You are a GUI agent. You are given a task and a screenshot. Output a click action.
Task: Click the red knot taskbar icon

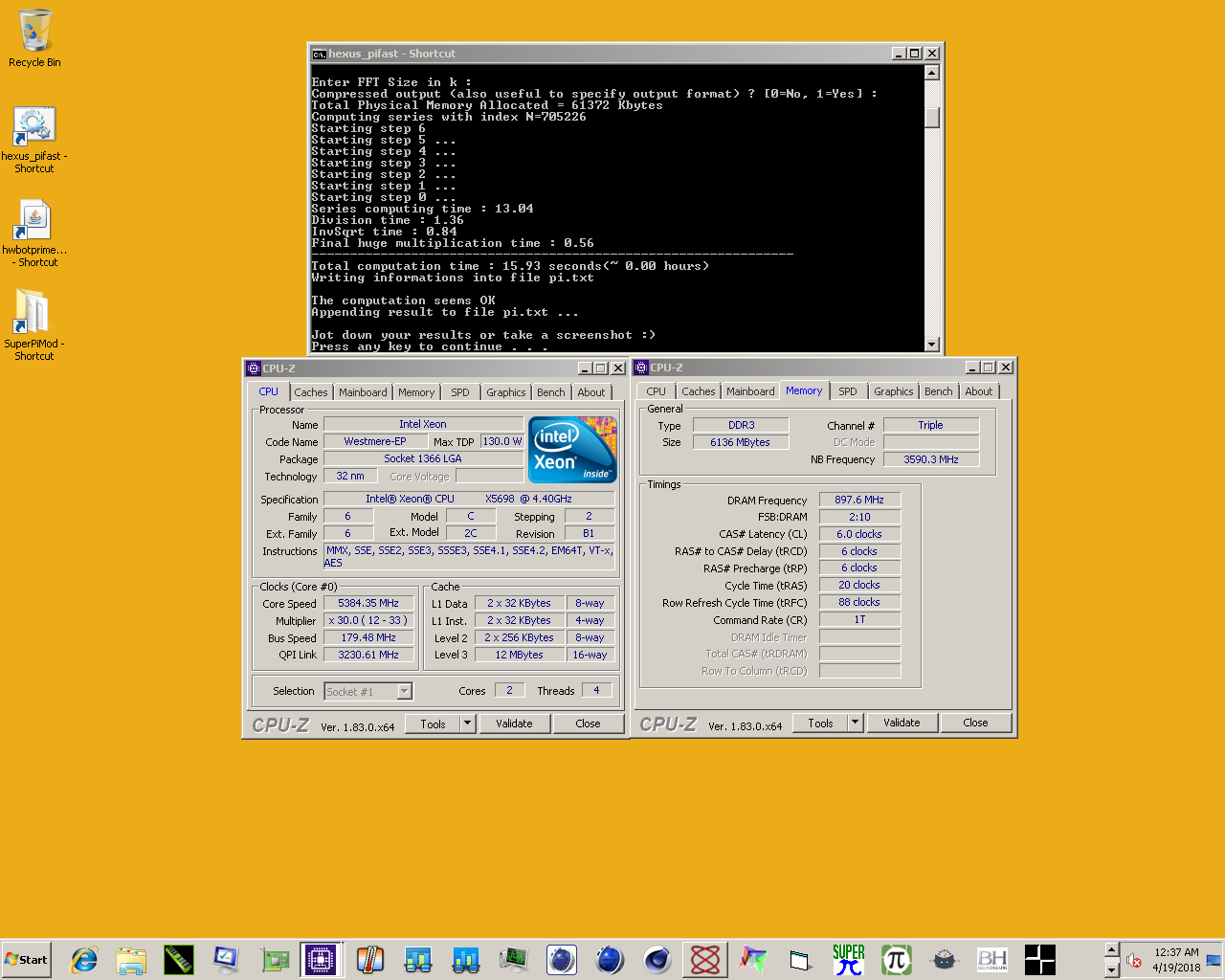tap(705, 959)
